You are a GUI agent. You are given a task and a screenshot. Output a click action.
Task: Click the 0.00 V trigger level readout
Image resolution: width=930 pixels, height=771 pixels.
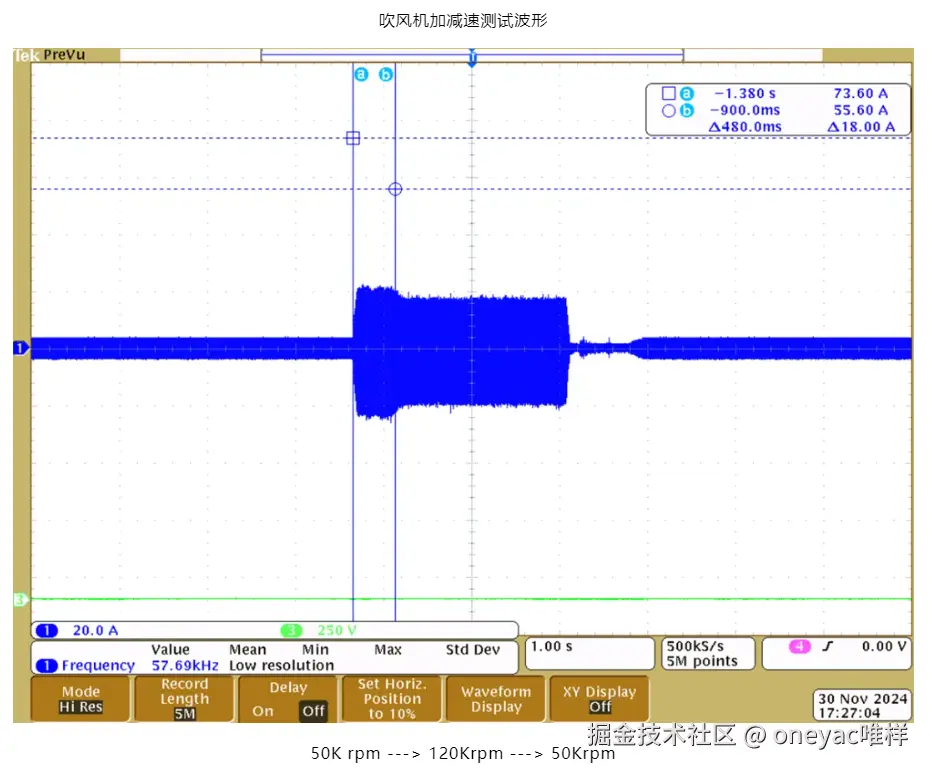click(x=884, y=646)
